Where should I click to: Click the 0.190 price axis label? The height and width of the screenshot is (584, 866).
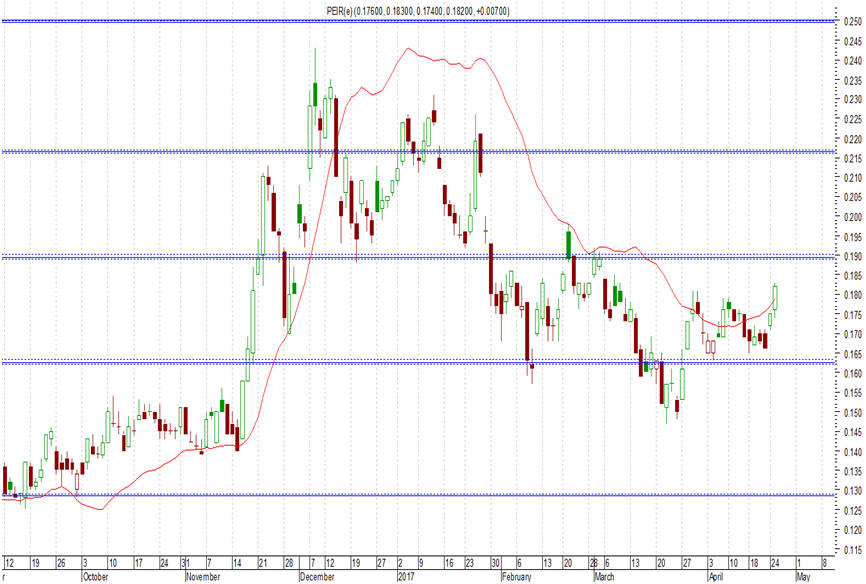(853, 256)
